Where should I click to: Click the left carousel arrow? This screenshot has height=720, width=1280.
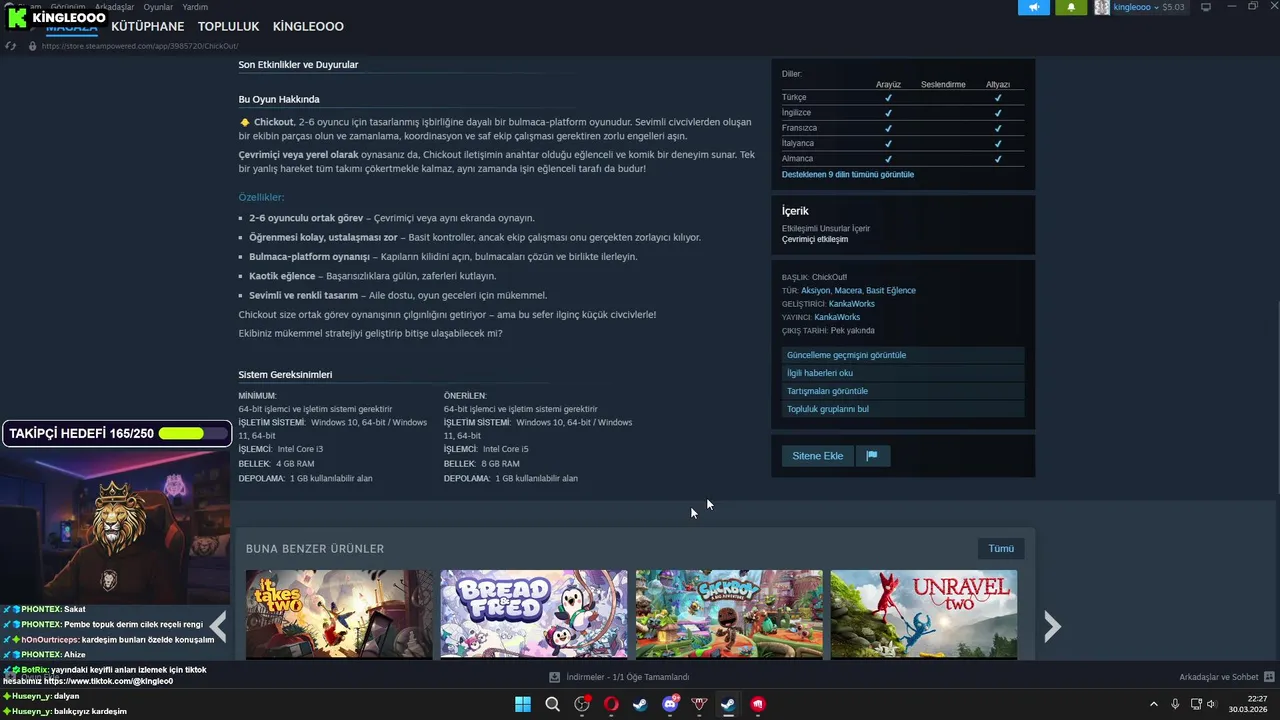[218, 626]
